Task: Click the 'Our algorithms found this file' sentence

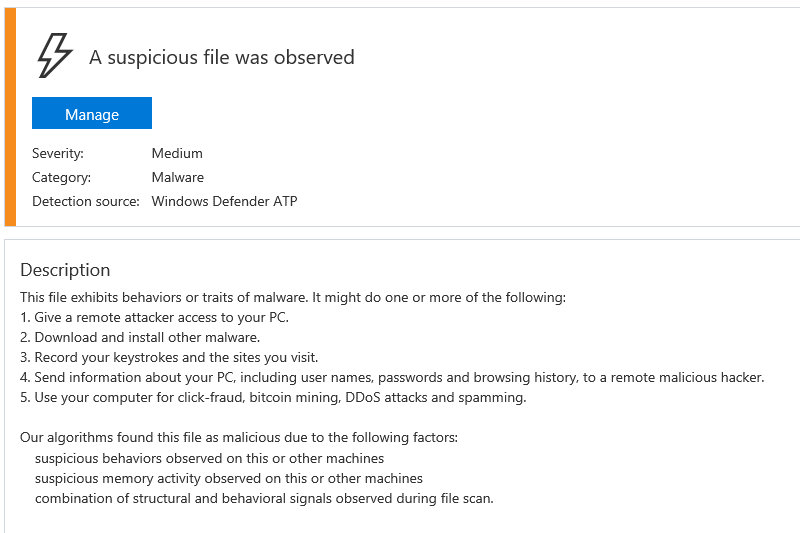Action: (x=239, y=437)
